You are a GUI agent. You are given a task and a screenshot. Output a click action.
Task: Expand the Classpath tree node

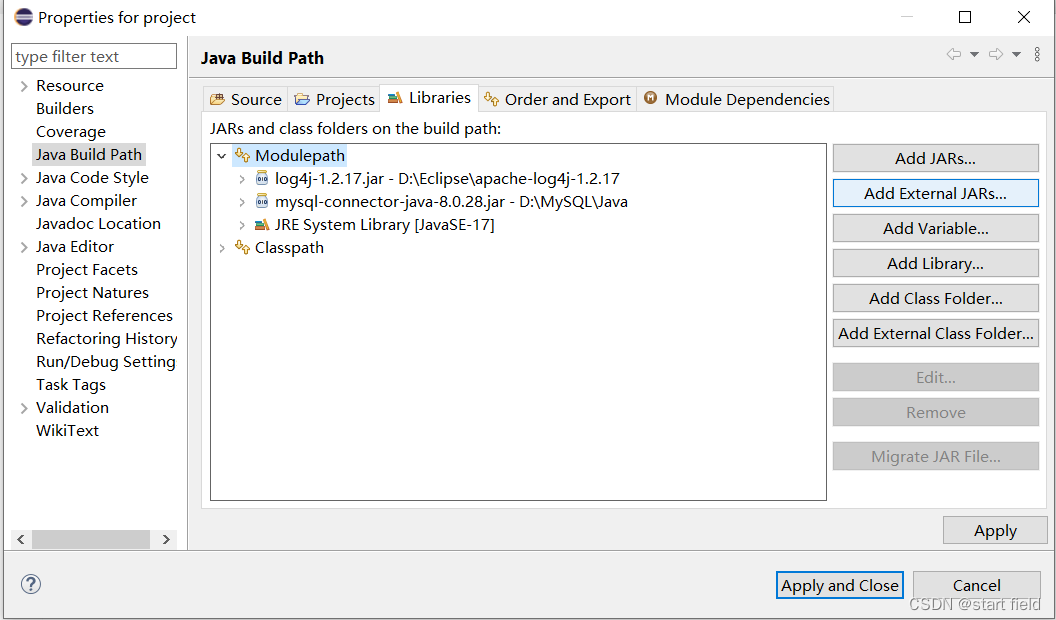[223, 247]
